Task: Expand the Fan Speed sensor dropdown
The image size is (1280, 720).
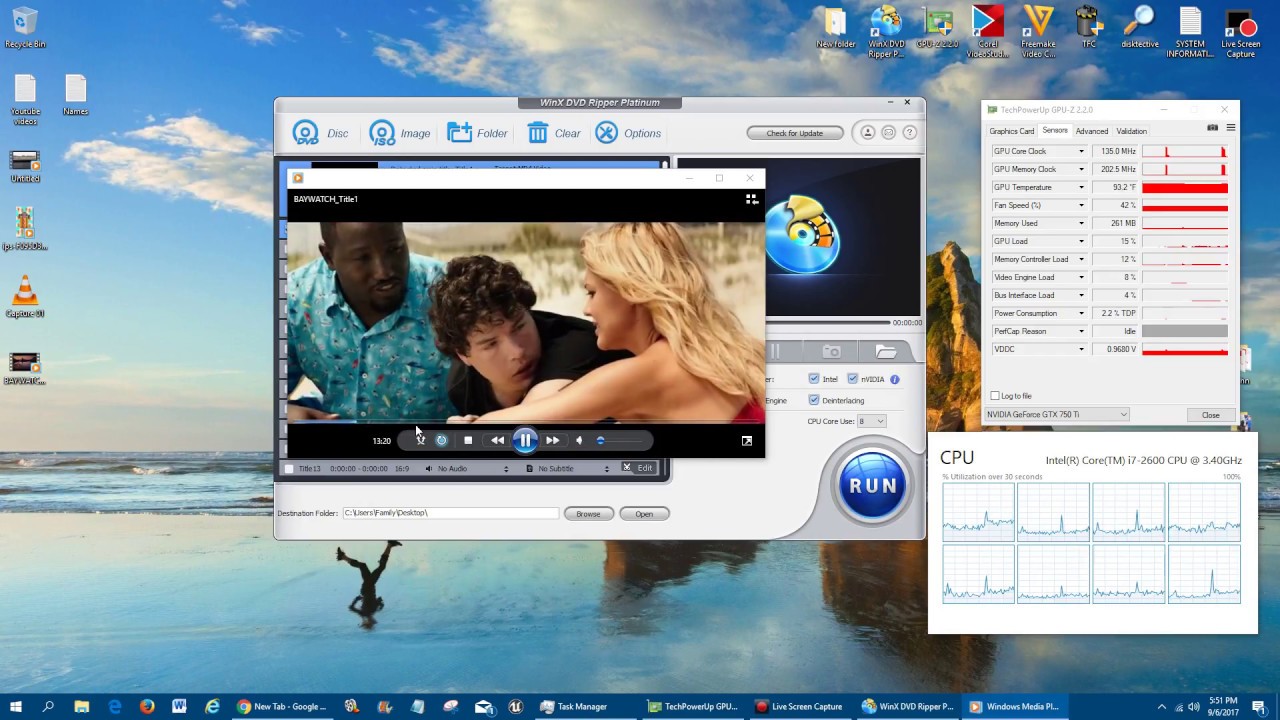Action: click(x=1081, y=206)
